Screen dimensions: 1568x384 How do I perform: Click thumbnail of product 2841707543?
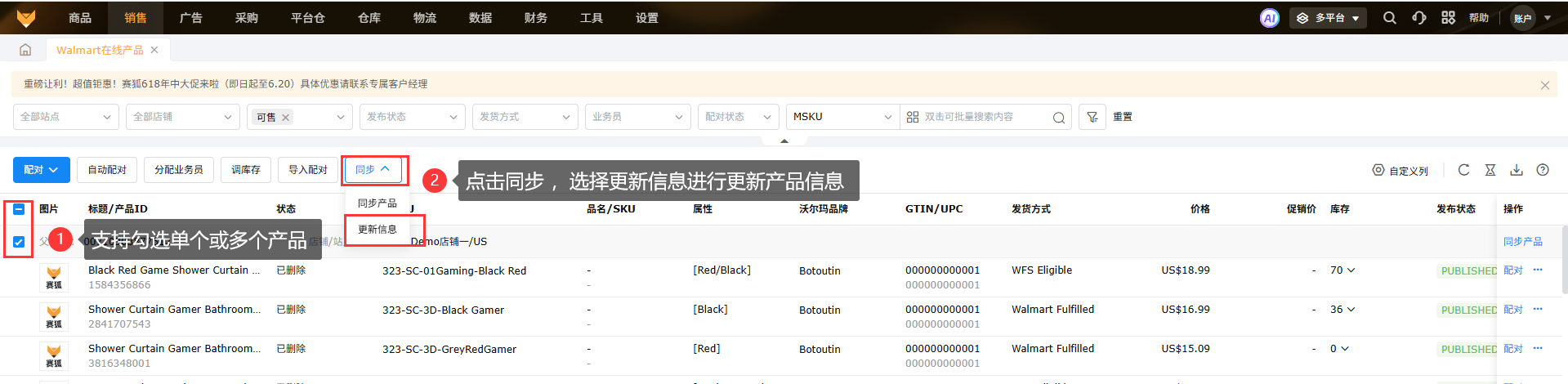pyautogui.click(x=54, y=317)
